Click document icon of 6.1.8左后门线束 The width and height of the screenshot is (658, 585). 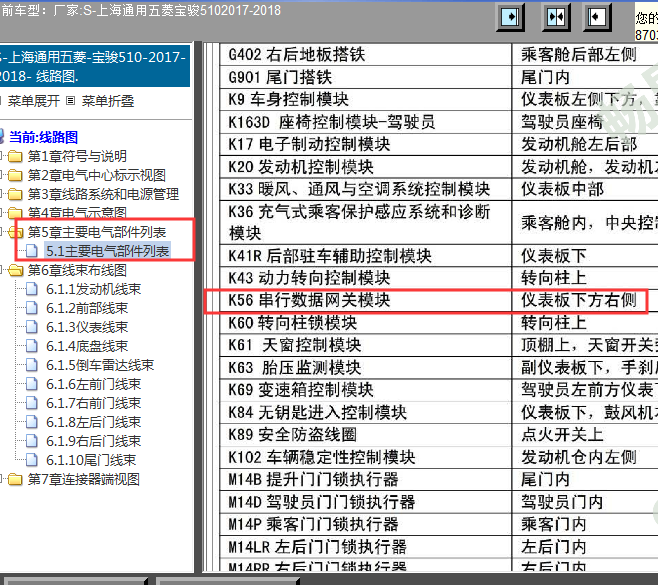click(32, 422)
